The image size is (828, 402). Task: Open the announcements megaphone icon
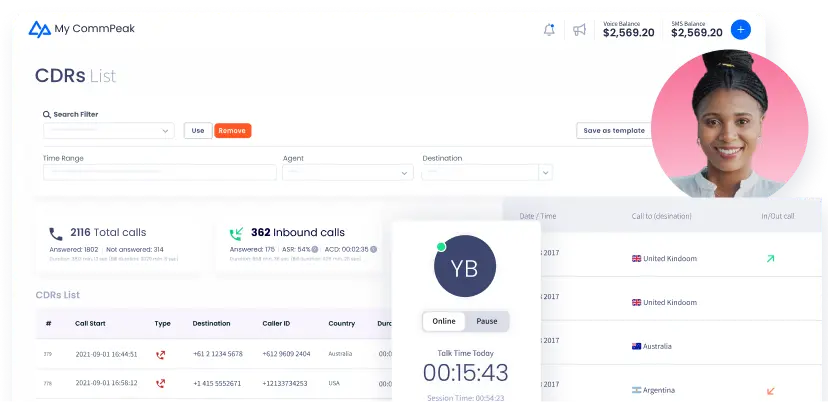(x=579, y=30)
